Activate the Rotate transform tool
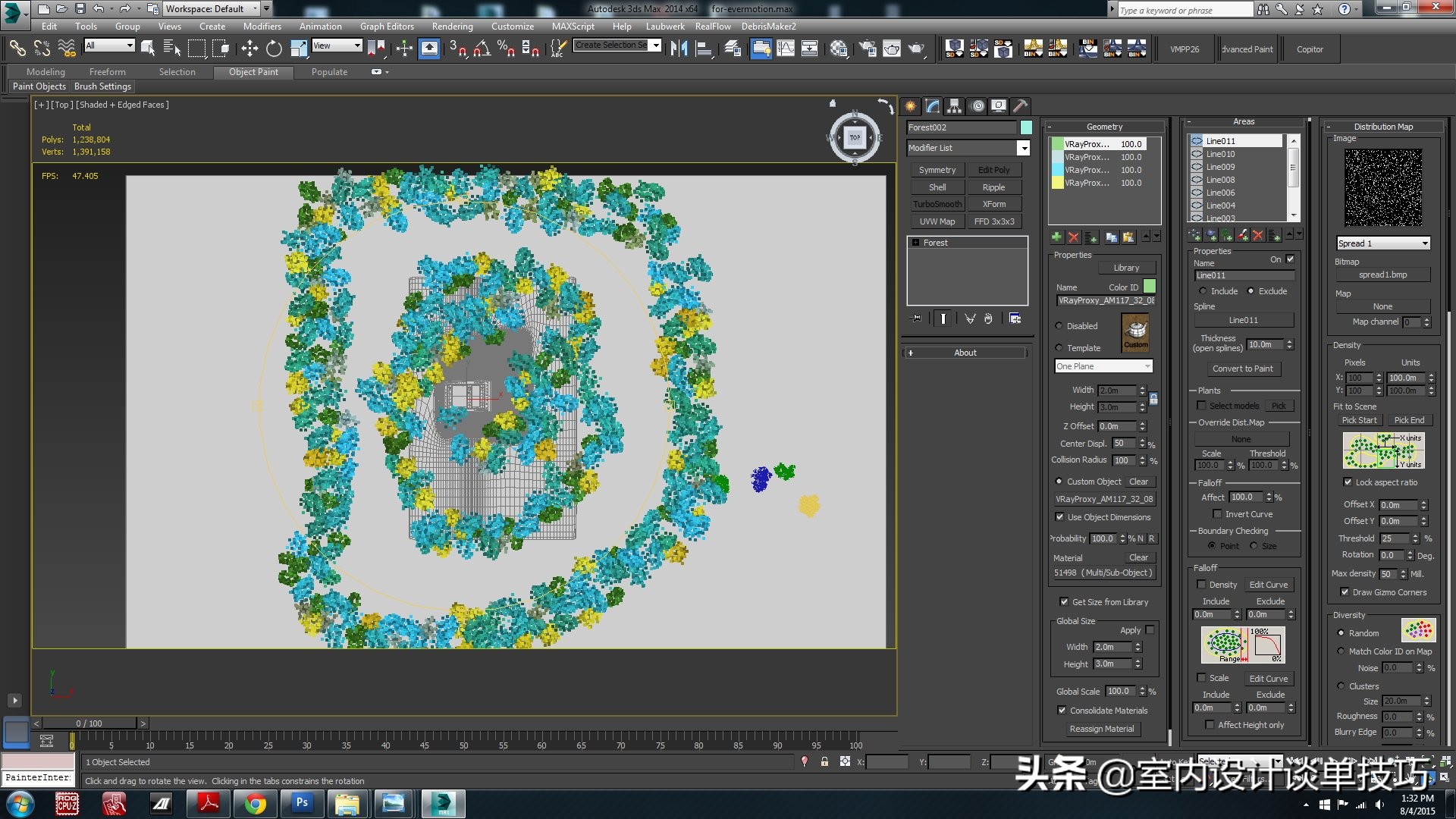Screen dimensions: 1456x819 coord(274,49)
